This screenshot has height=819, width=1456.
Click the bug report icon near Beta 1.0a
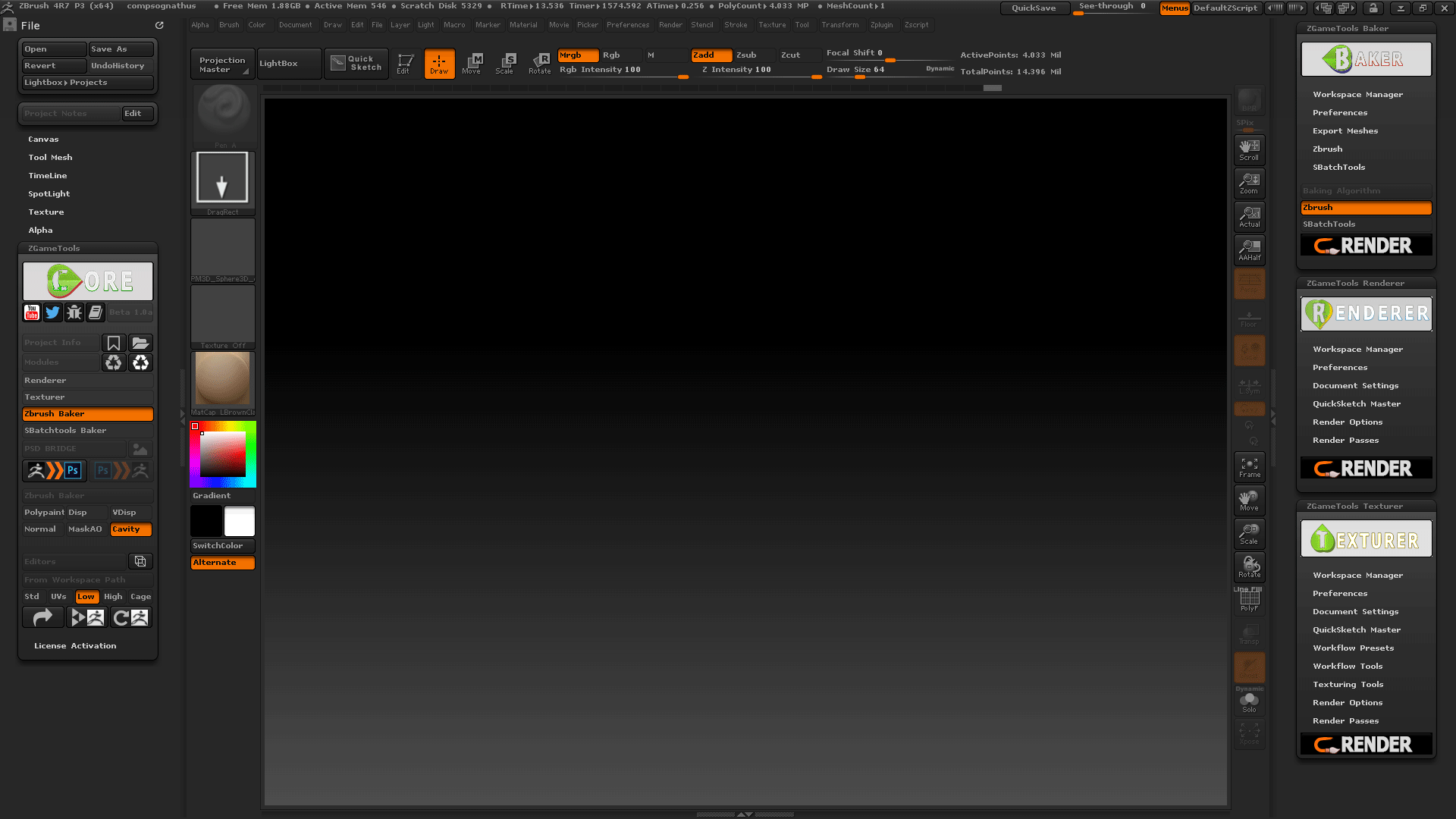coord(74,312)
